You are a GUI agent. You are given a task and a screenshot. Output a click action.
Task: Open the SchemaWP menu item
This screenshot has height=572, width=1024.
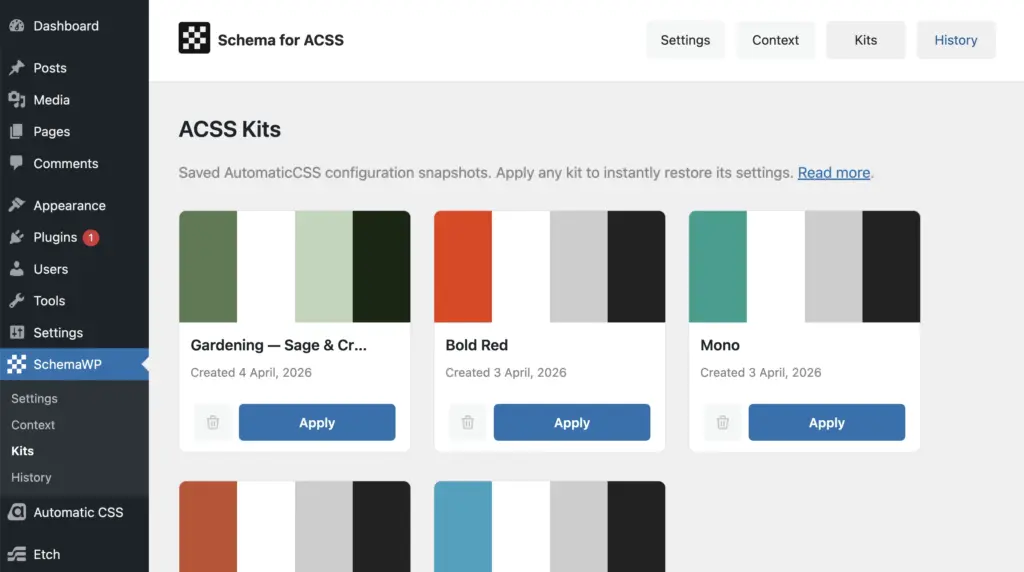pos(74,364)
